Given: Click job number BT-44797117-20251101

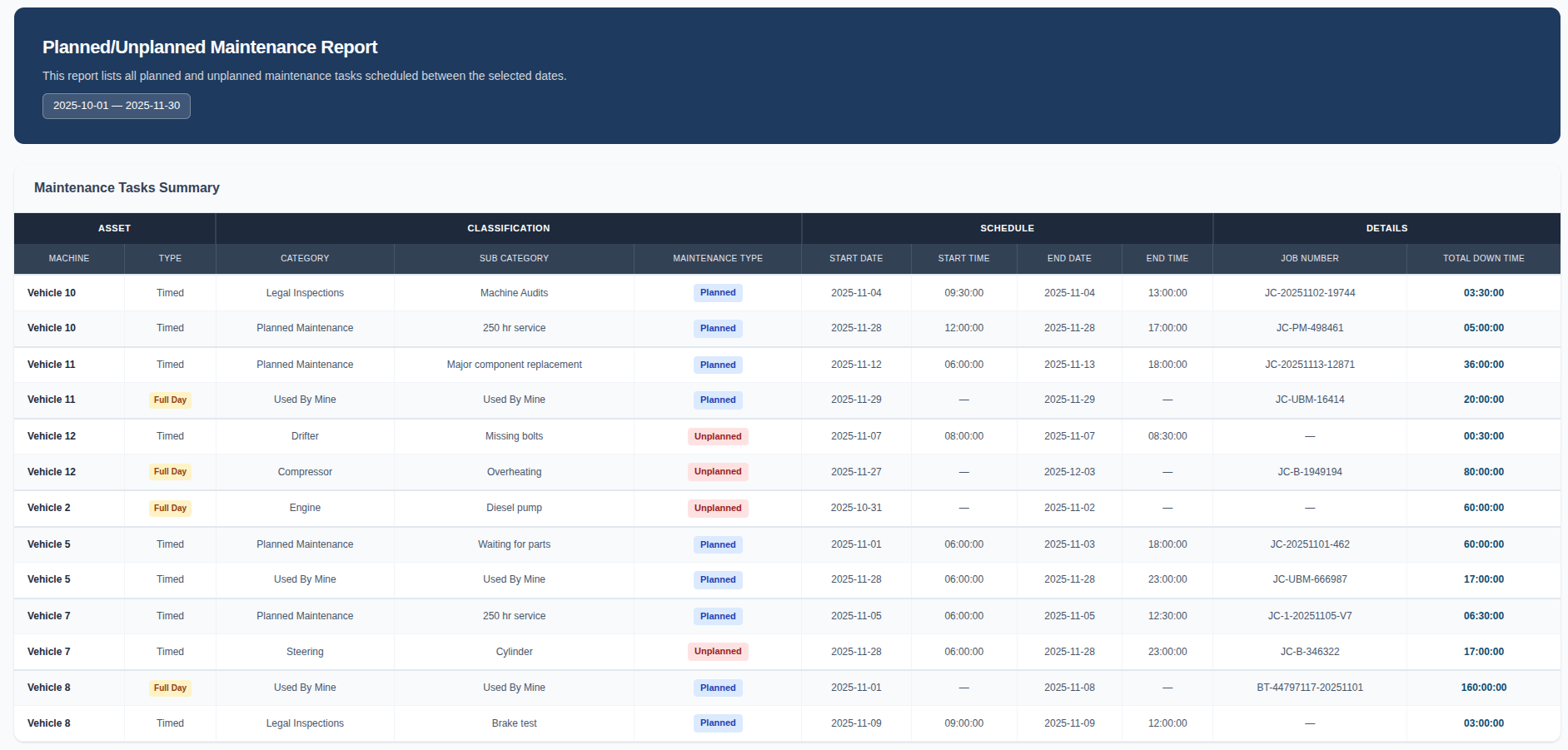Looking at the screenshot, I should point(1309,688).
